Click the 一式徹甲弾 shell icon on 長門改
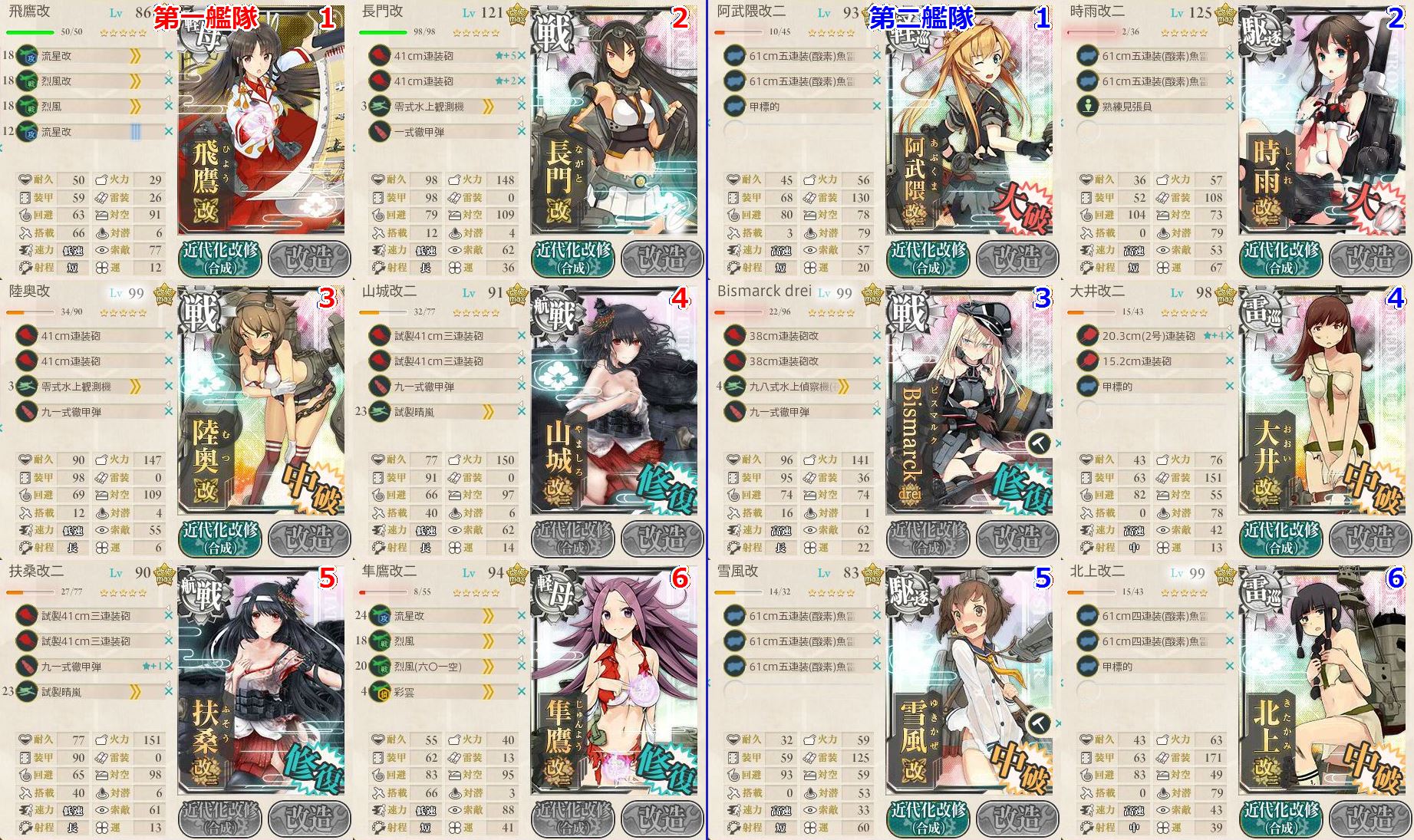1414x840 pixels. (x=380, y=132)
